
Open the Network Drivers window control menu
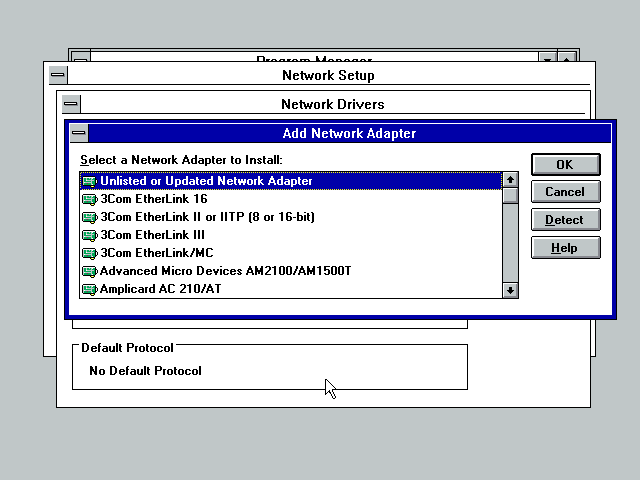tap(71, 104)
